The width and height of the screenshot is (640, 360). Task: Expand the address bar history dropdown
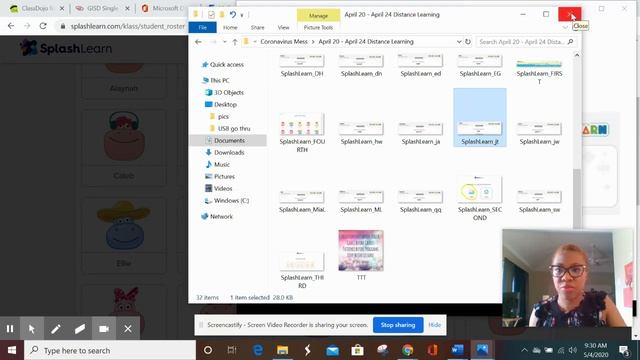459,42
